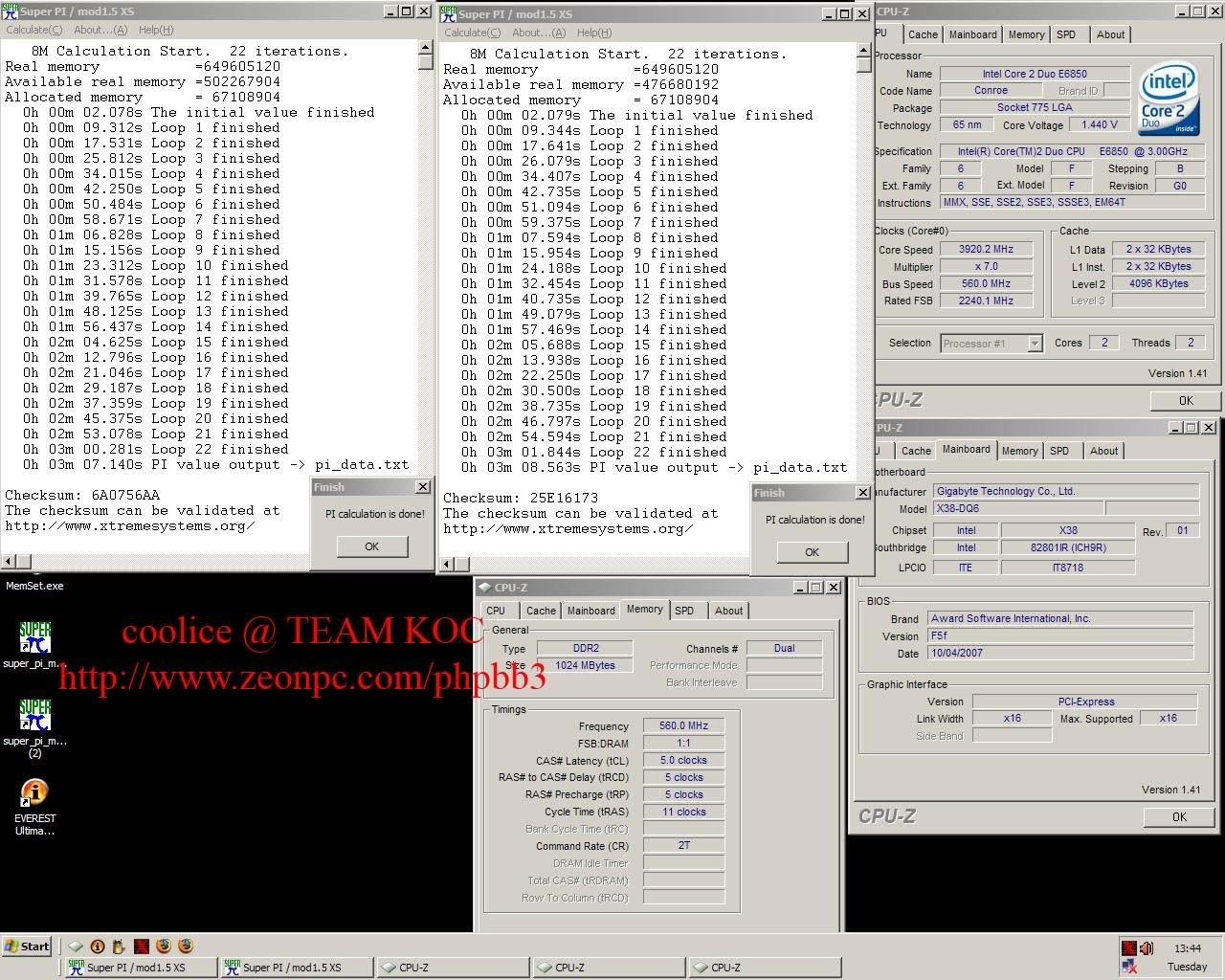Click the BIOS Date 10/04/2007 field

tap(1060, 653)
